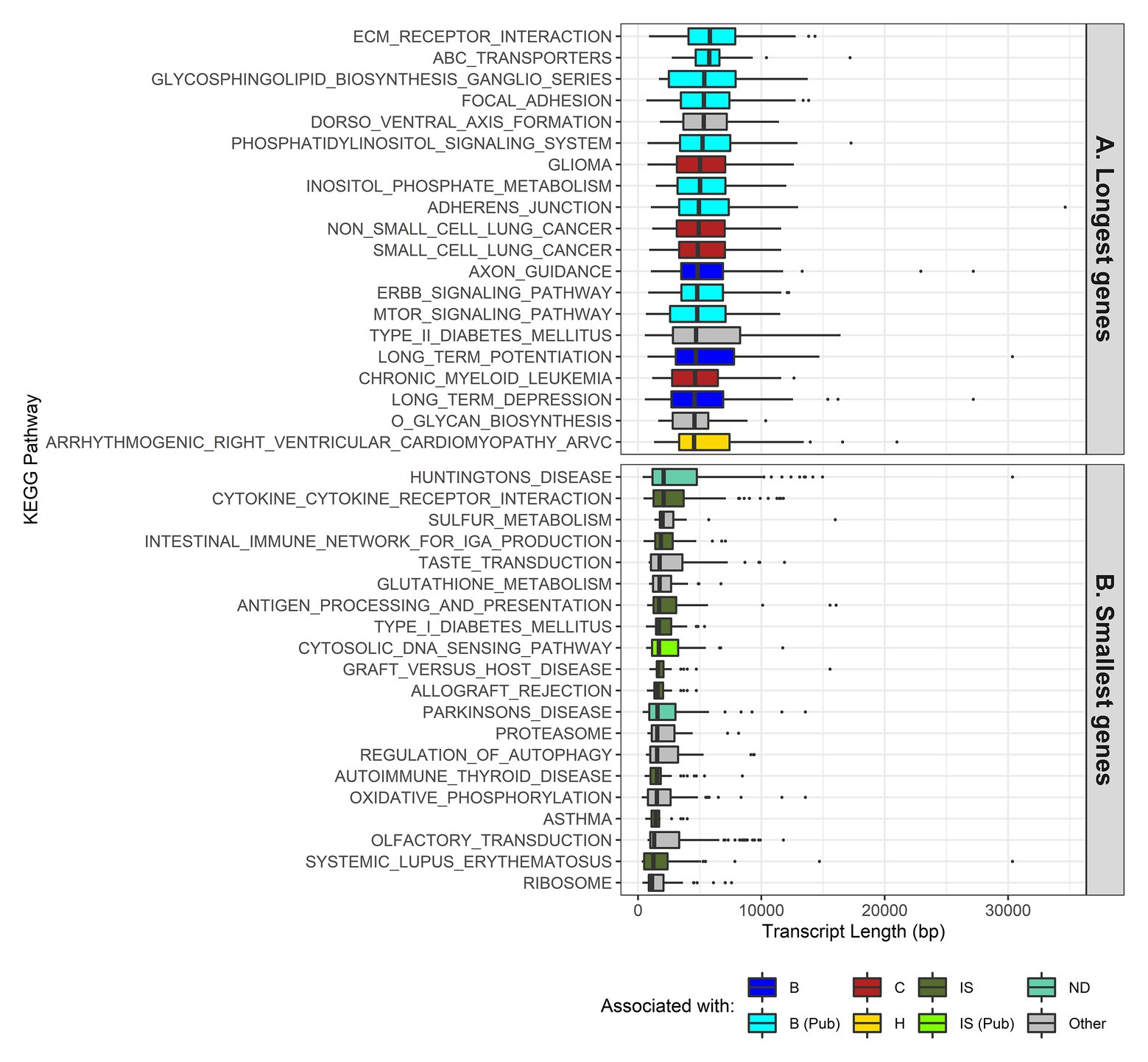Select the AXON_GUIDANCE label

pyautogui.click(x=540, y=272)
